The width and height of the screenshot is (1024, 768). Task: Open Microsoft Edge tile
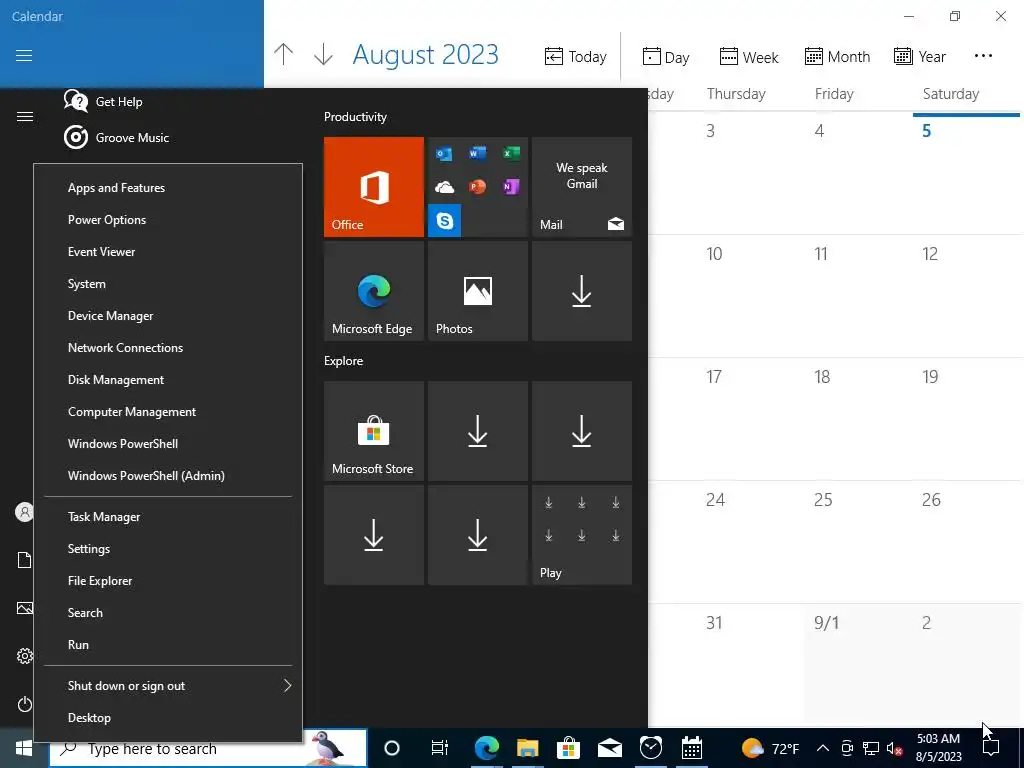click(374, 291)
